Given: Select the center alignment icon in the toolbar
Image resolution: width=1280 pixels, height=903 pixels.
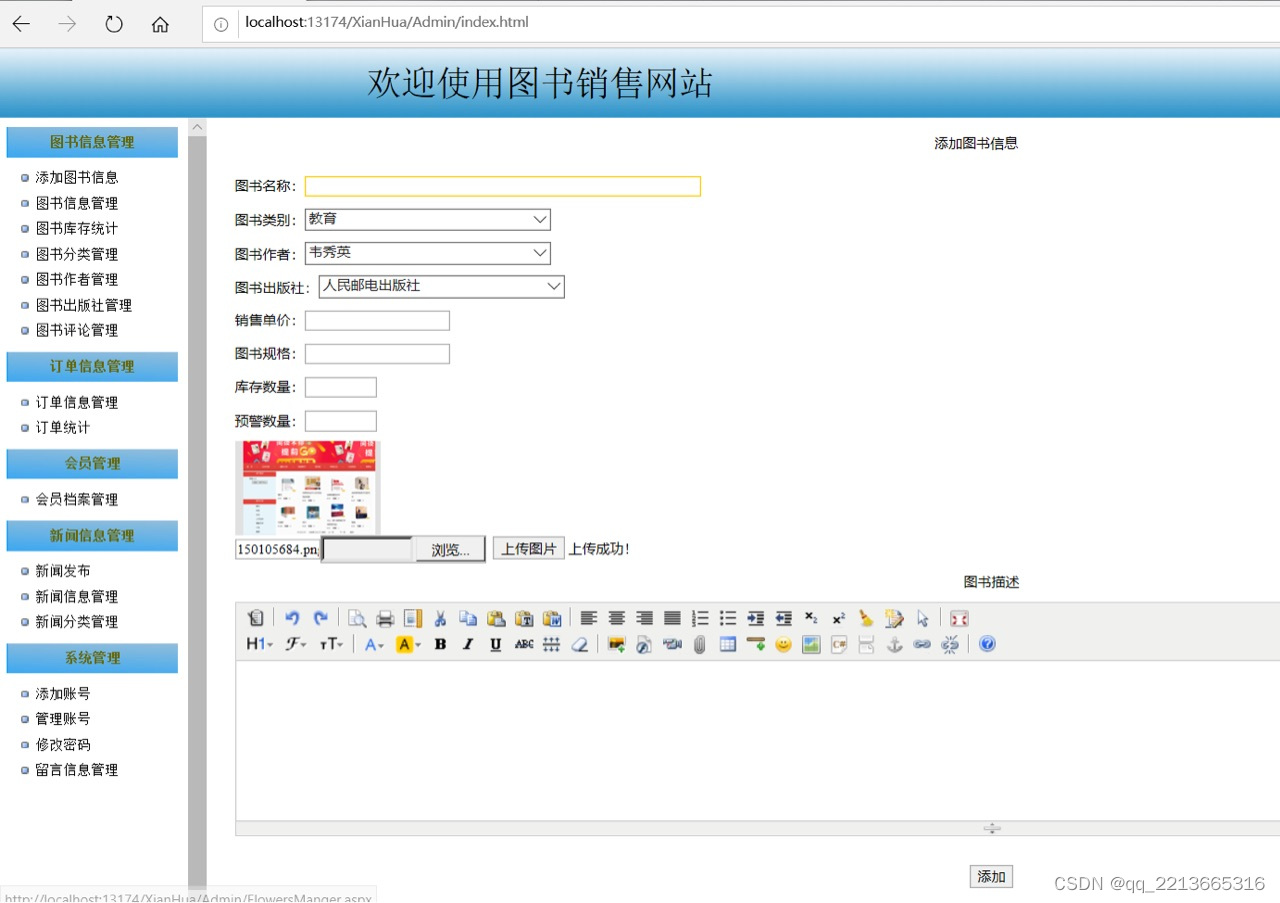Looking at the screenshot, I should click(x=616, y=618).
